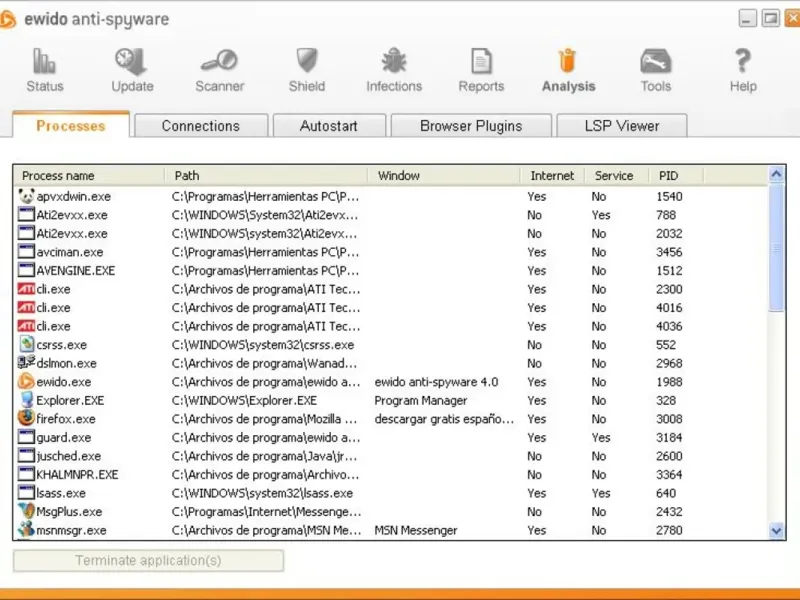
Task: Open the Help question mark icon
Action: point(743,61)
